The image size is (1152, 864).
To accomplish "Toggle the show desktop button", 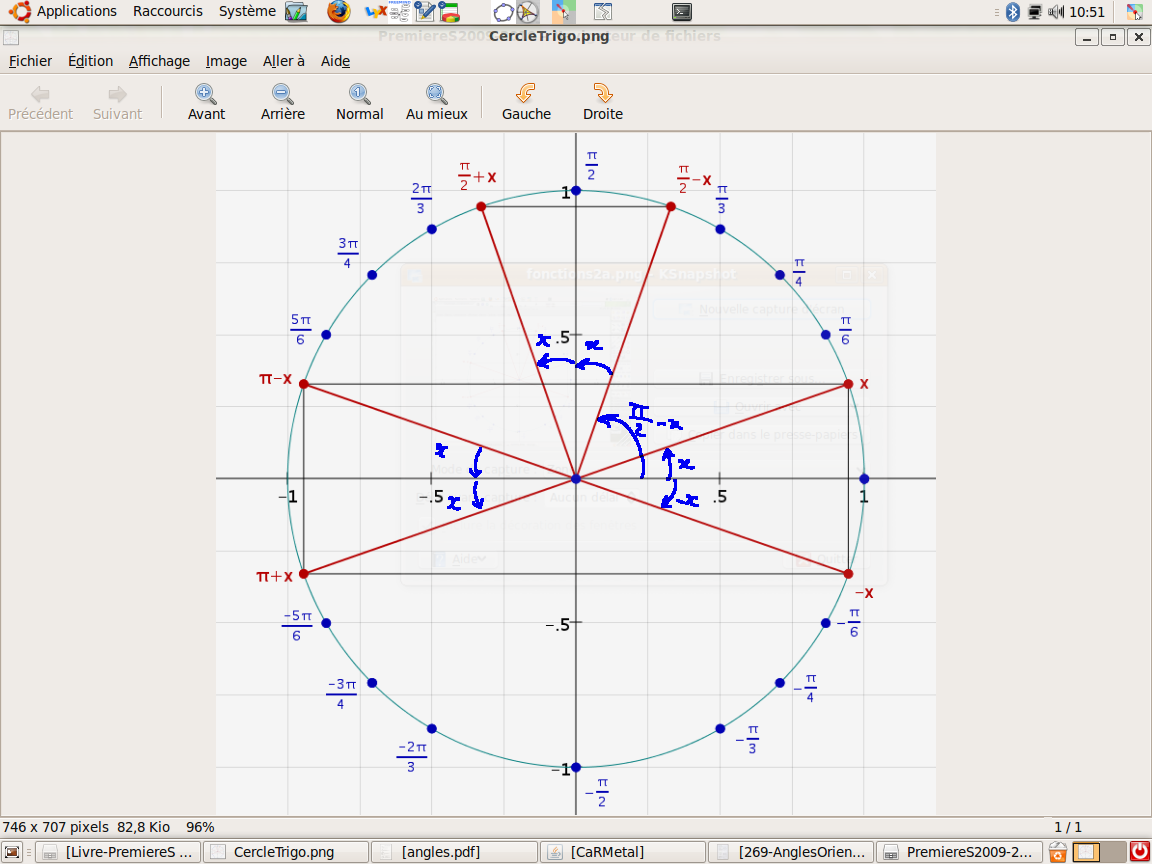I will click(x=13, y=852).
